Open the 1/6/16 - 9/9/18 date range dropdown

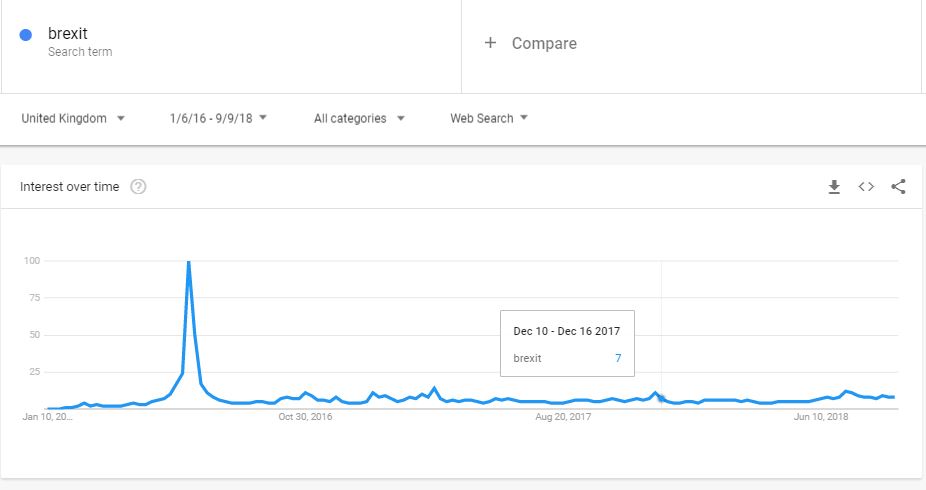pos(218,118)
